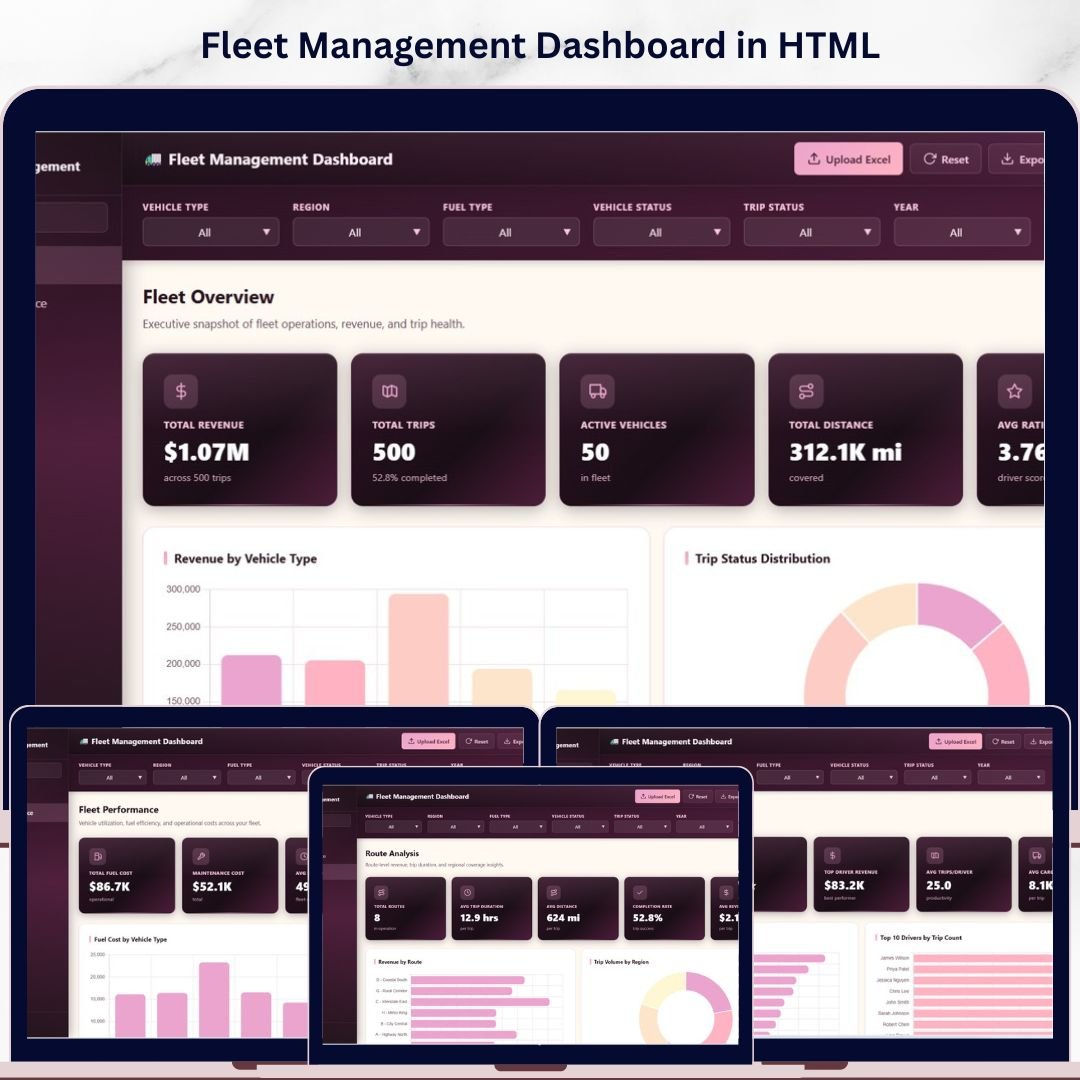Click the dollar icon on Total Revenue card
Screen dimensions: 1080x1080
(x=181, y=391)
